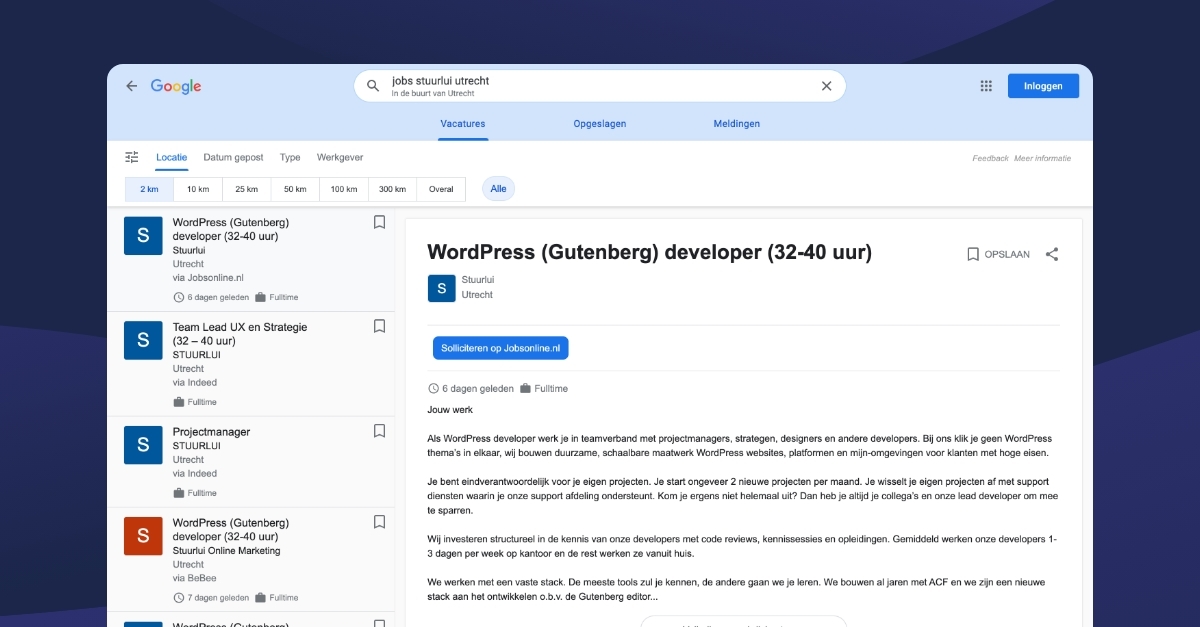
Task: Choose the 50 km distance option
Action: (295, 189)
